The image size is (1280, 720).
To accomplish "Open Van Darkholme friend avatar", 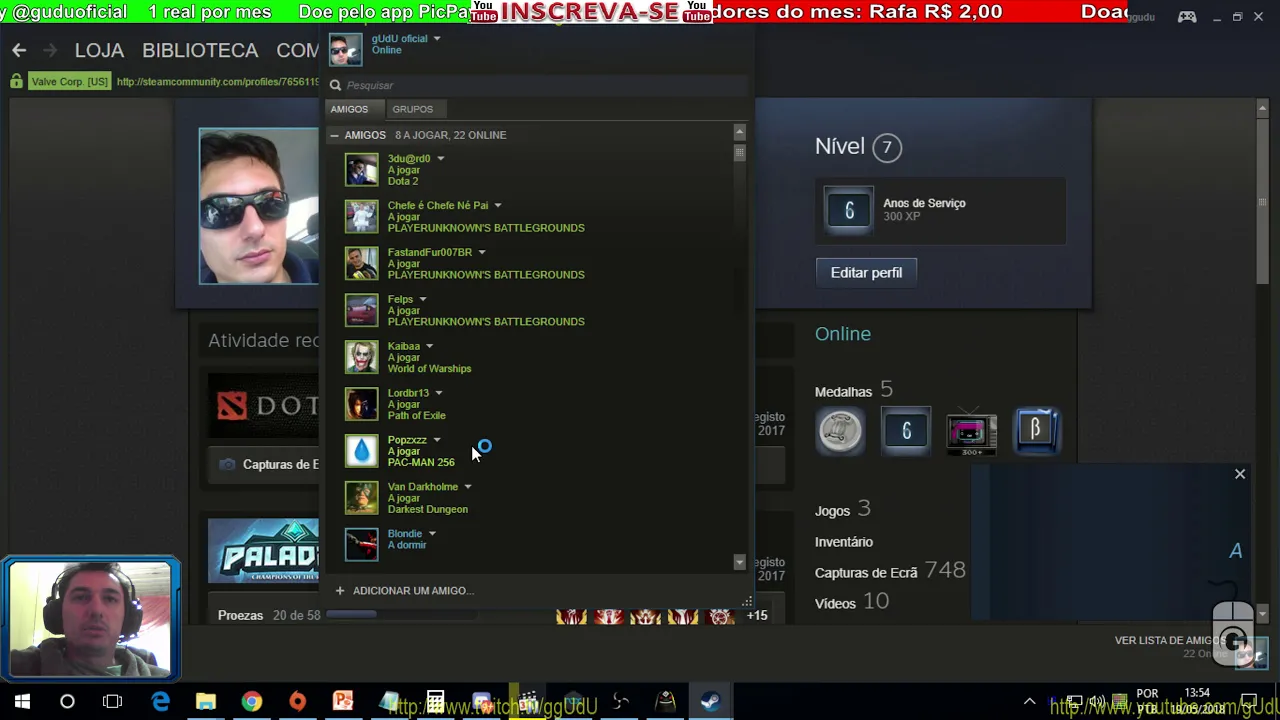I will pyautogui.click(x=362, y=498).
